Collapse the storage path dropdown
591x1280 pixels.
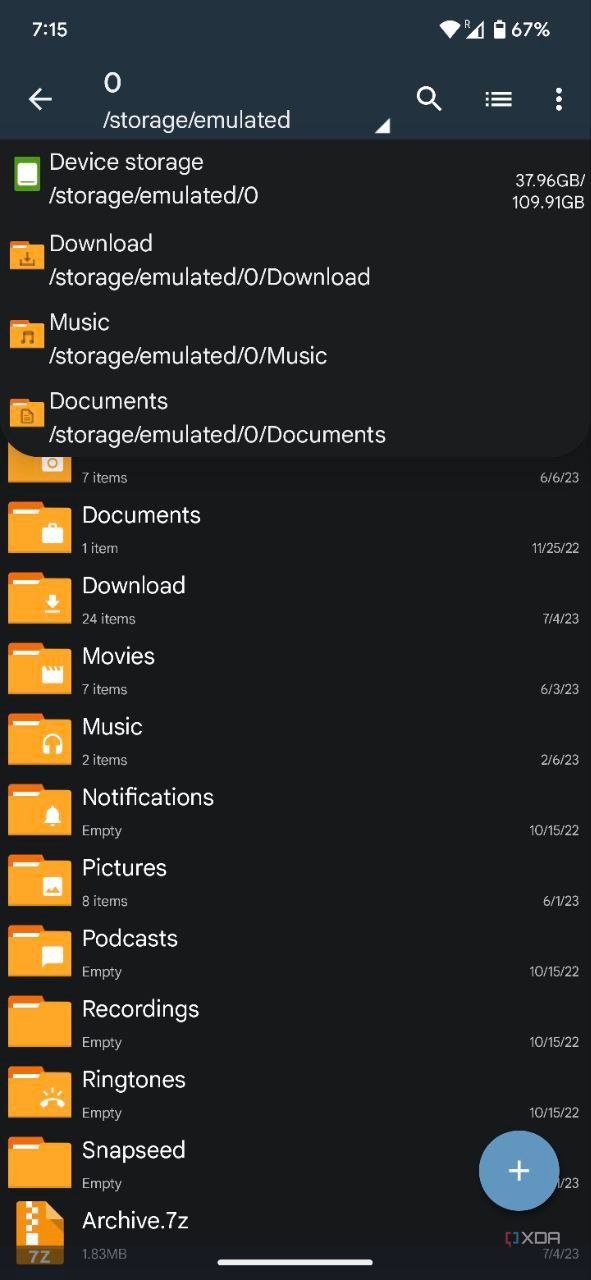coord(381,126)
